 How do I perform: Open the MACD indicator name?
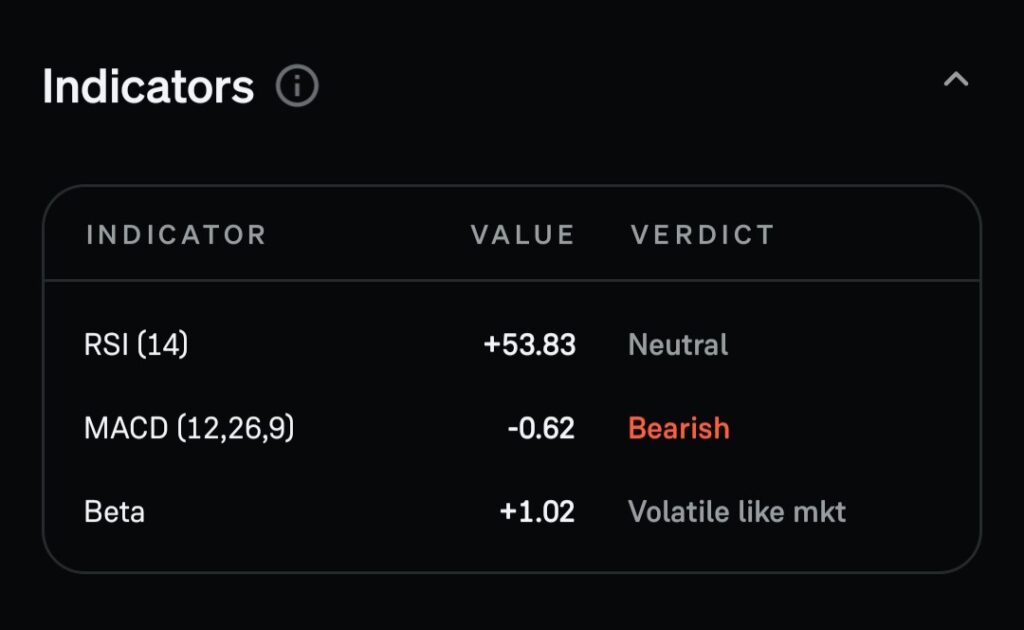click(126, 429)
